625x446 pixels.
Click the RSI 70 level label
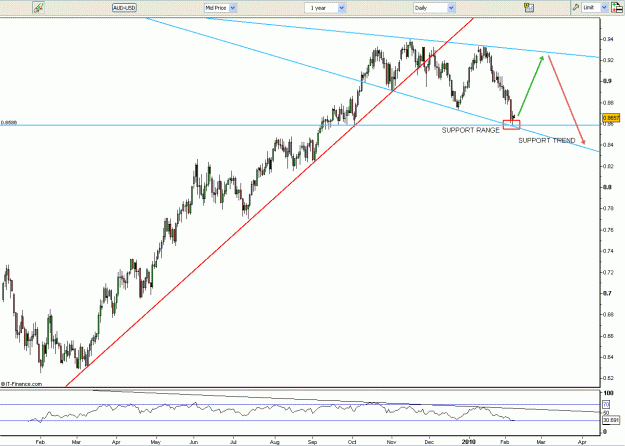pos(606,405)
